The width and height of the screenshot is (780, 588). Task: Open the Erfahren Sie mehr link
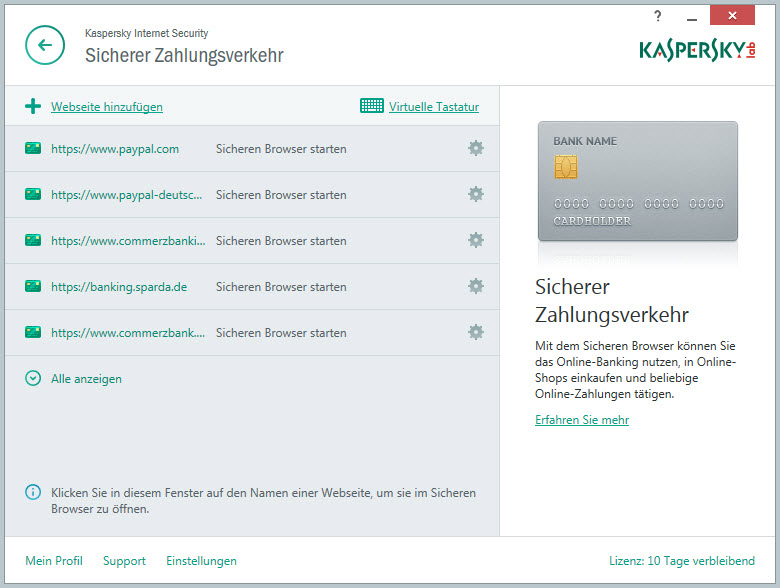tap(582, 420)
